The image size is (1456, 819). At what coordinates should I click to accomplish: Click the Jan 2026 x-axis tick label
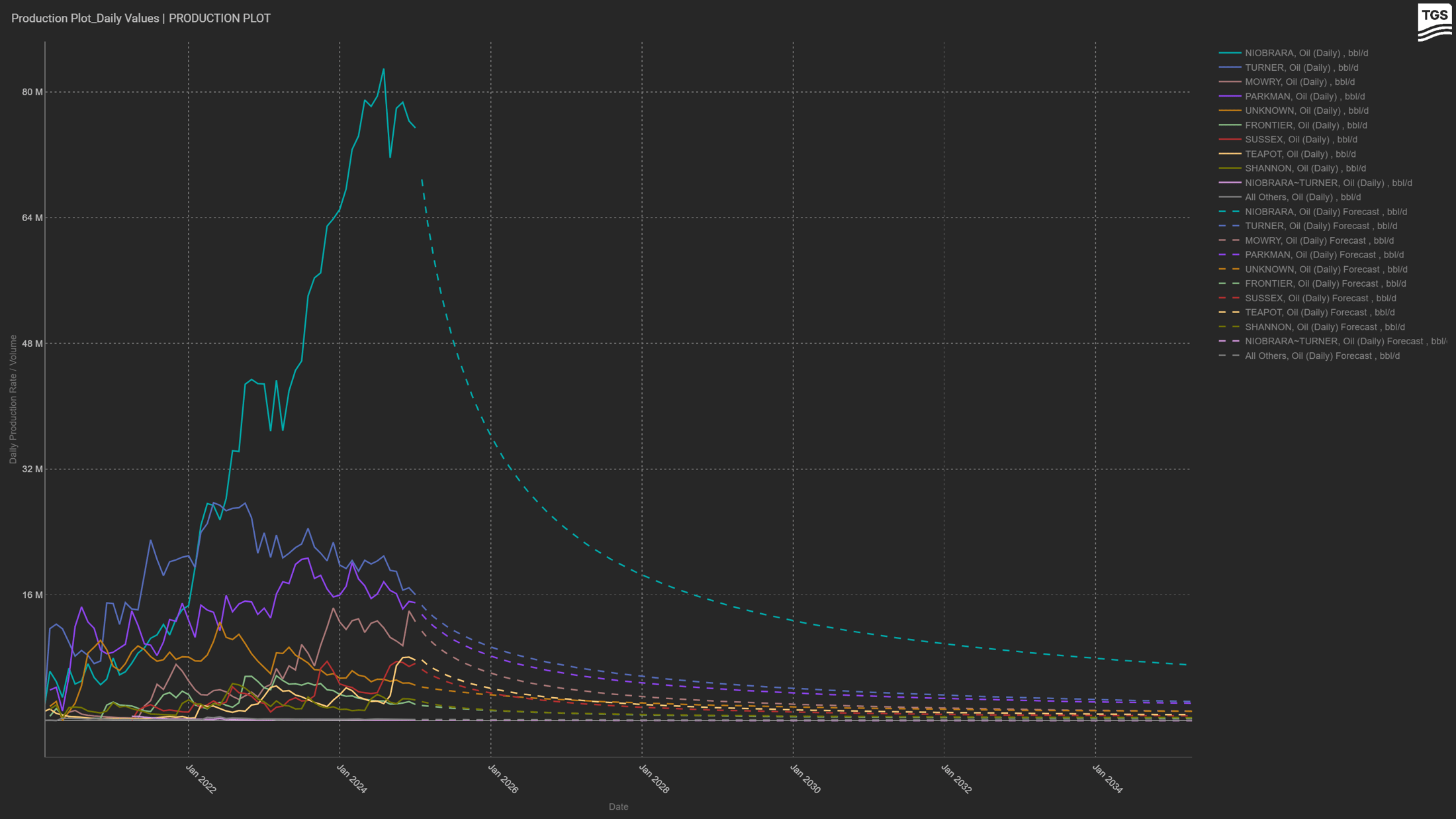tap(503, 779)
